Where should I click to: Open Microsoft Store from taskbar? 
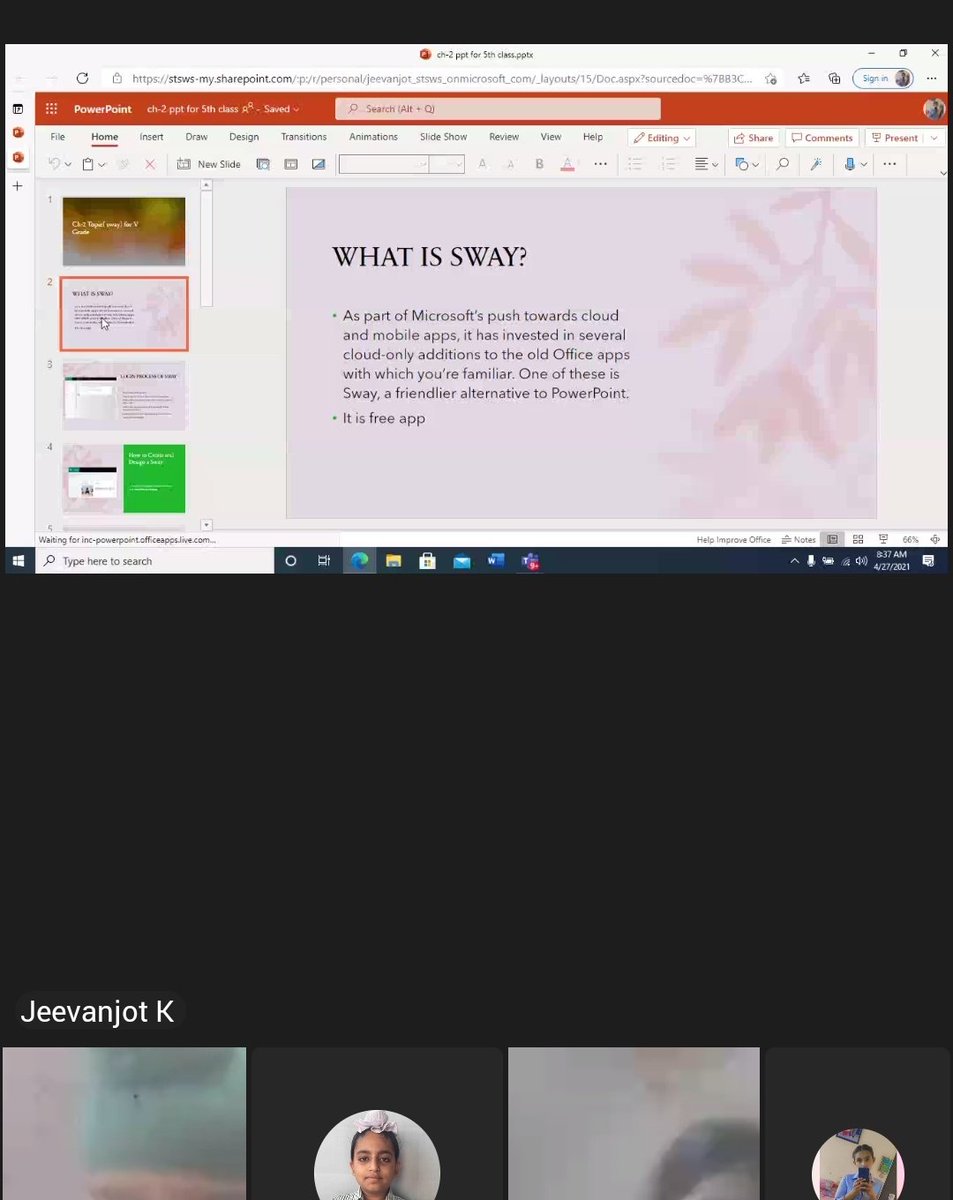click(x=427, y=561)
